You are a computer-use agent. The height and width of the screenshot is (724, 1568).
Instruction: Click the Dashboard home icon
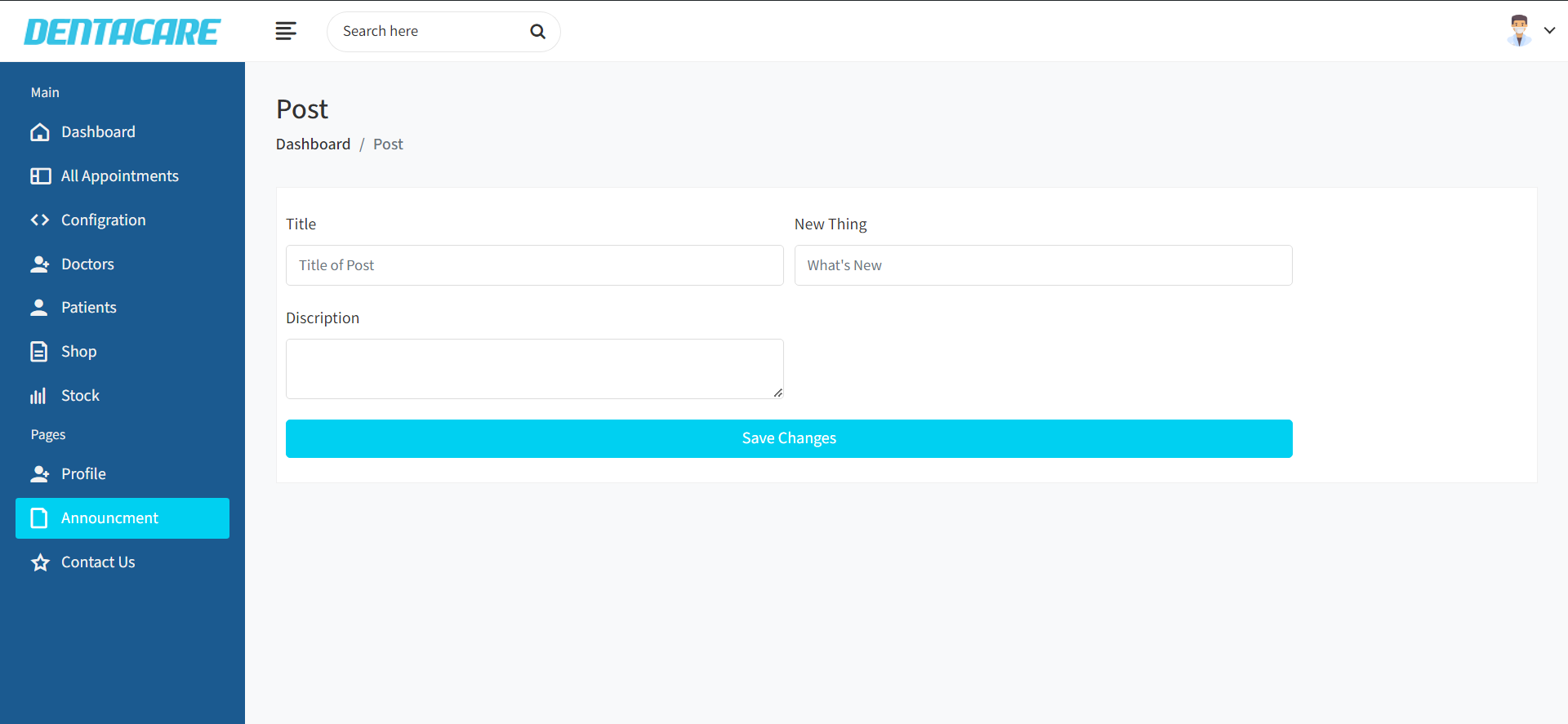click(x=40, y=132)
